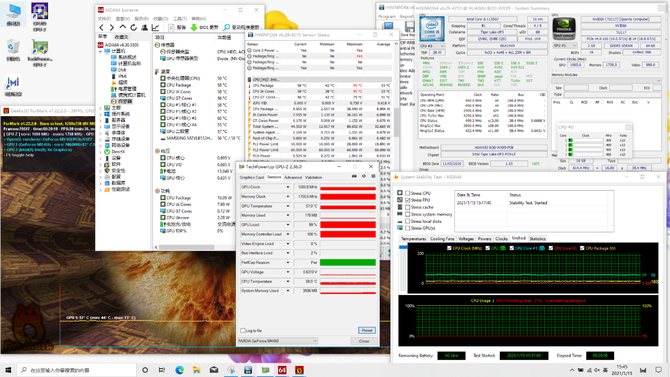Open the Memory Clock sensor dropdown in GPU-Z

(288, 197)
